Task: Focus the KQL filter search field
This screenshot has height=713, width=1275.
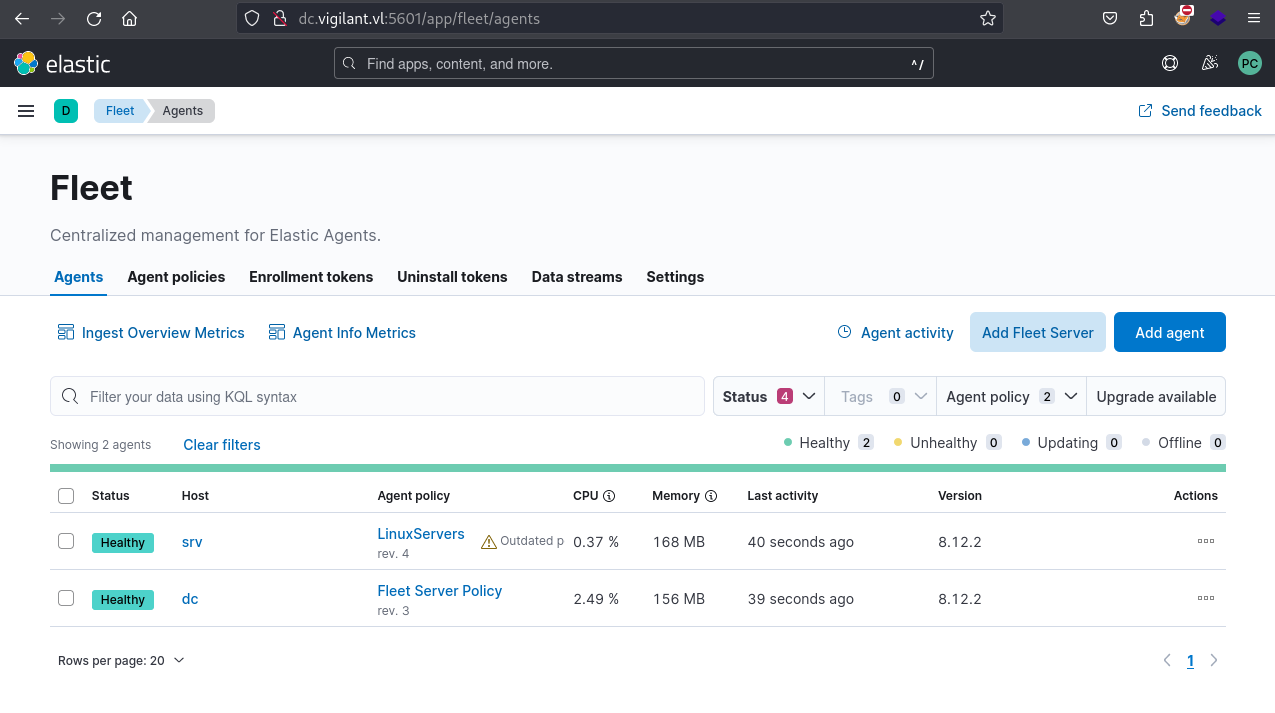Action: coord(378,396)
